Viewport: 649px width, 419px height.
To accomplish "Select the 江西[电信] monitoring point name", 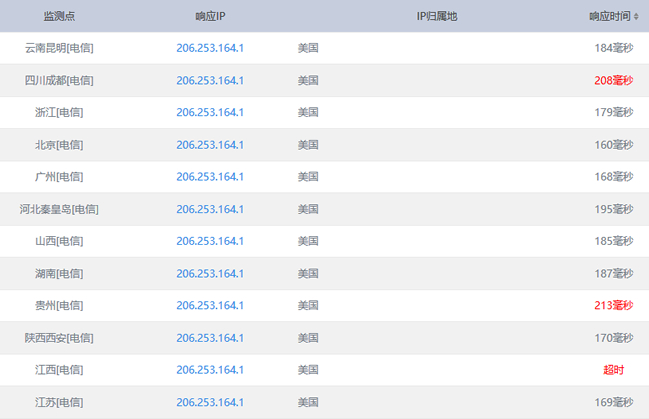I will 59,370.
